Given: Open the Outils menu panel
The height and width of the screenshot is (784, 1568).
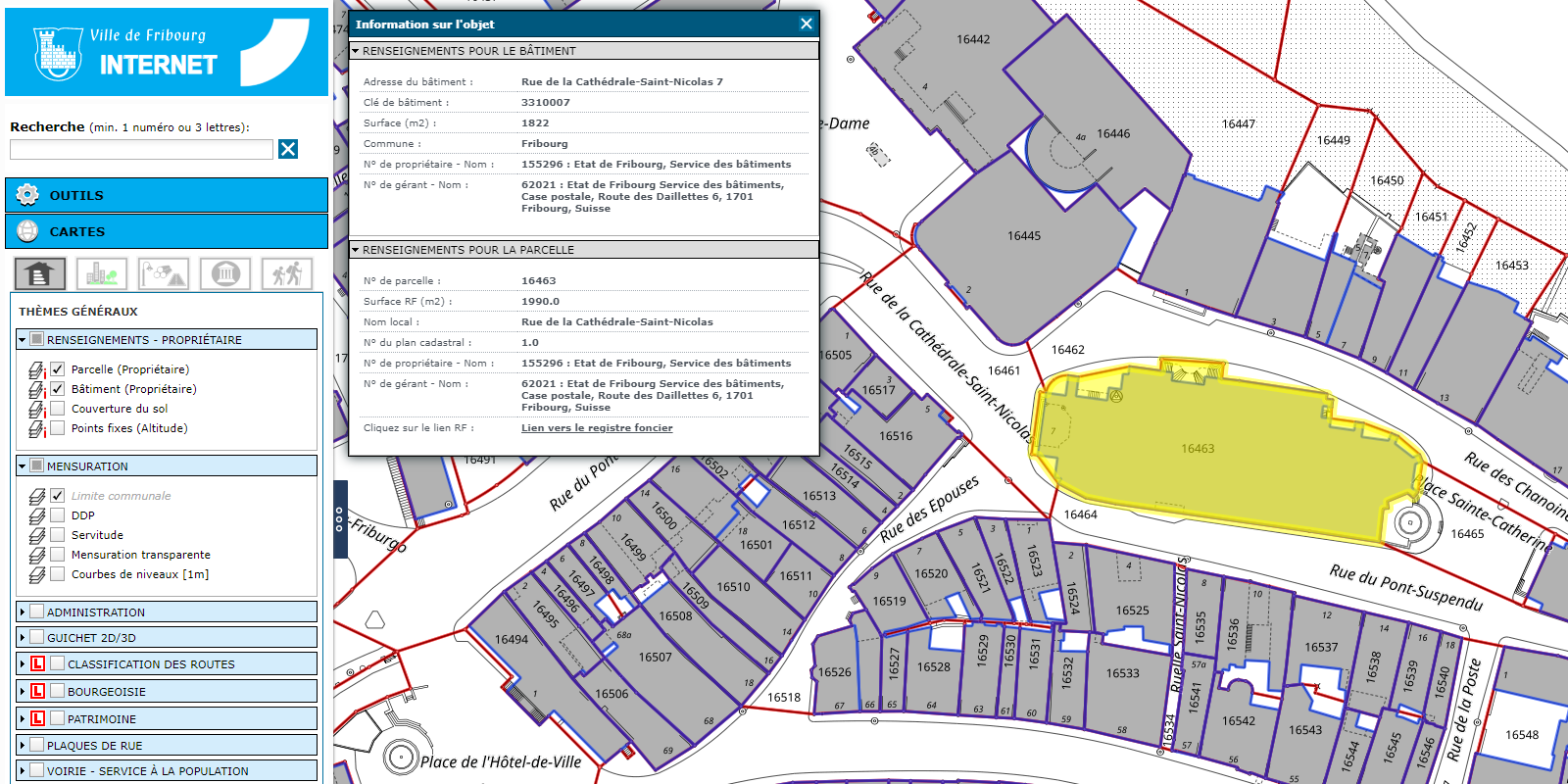Looking at the screenshot, I should pos(167,195).
